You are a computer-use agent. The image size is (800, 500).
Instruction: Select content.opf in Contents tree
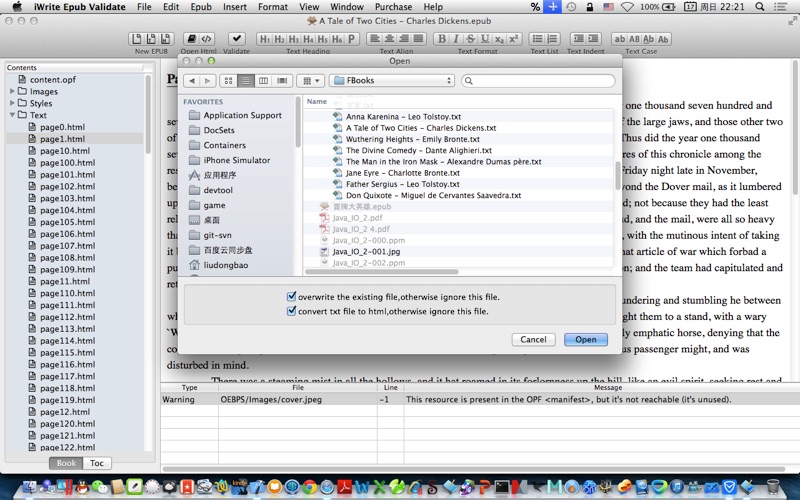click(53, 80)
